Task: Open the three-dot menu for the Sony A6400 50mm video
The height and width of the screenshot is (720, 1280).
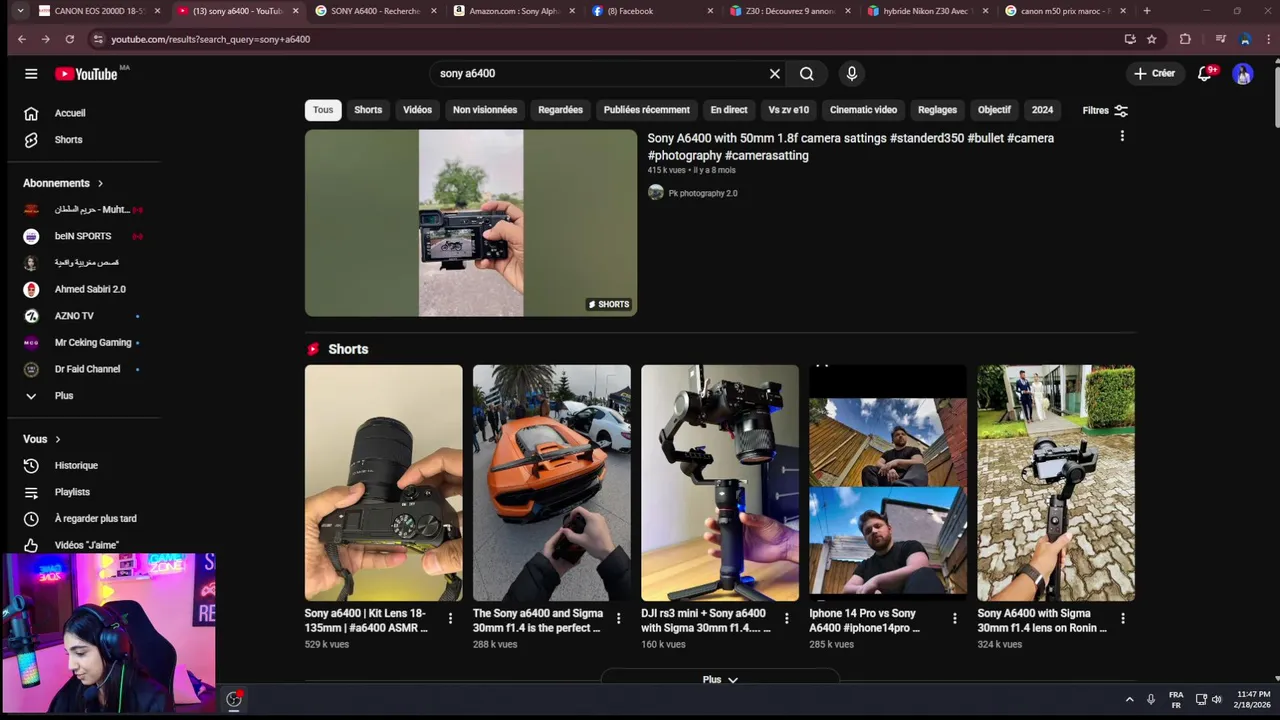Action: pyautogui.click(x=1122, y=136)
